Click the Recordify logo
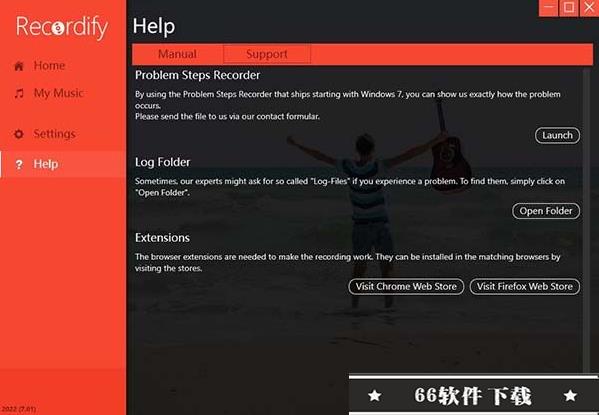This screenshot has width=599, height=415. [62, 27]
